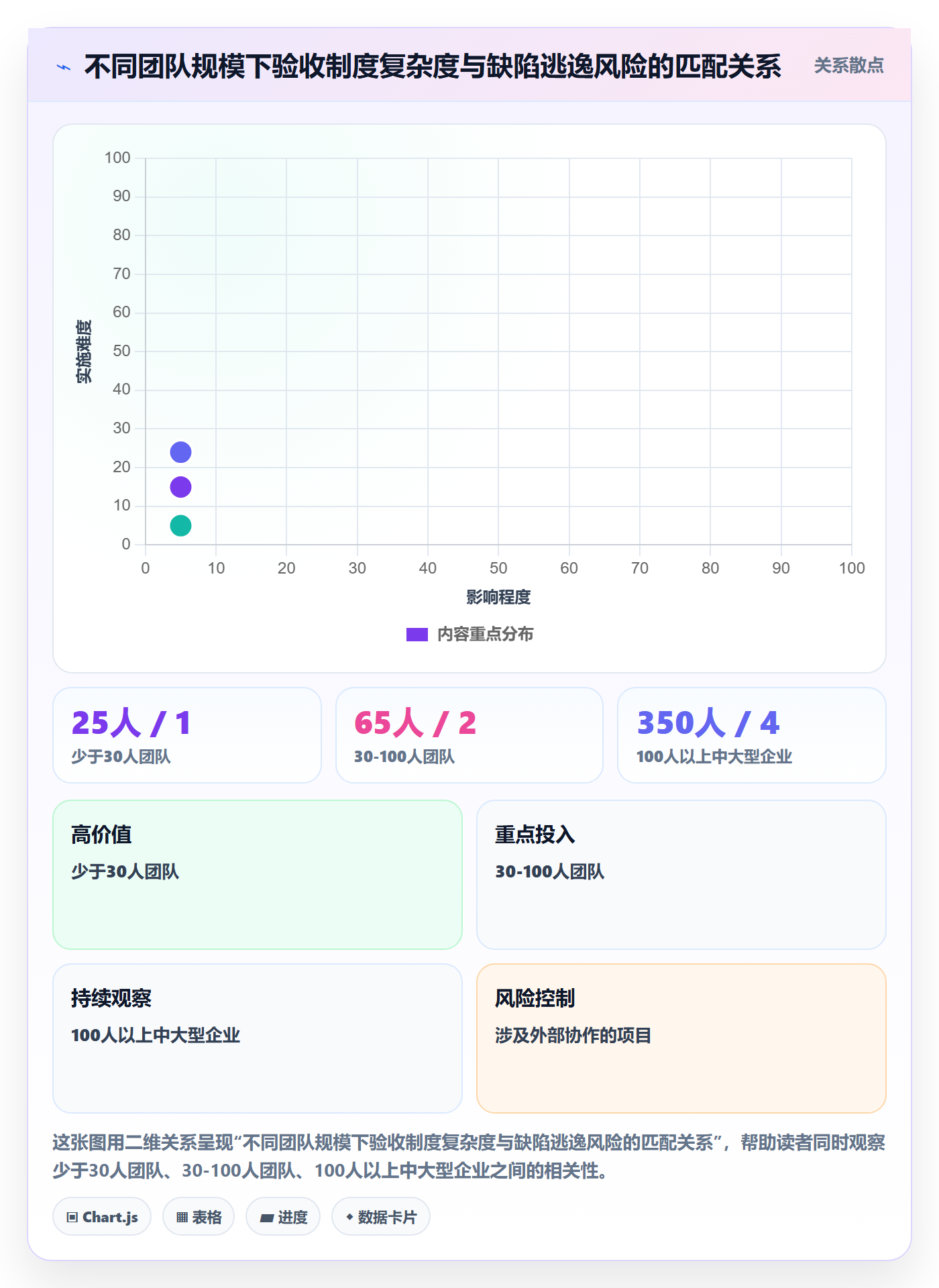
Task: Select the 350人 / 4 stat card
Action: pyautogui.click(x=752, y=735)
